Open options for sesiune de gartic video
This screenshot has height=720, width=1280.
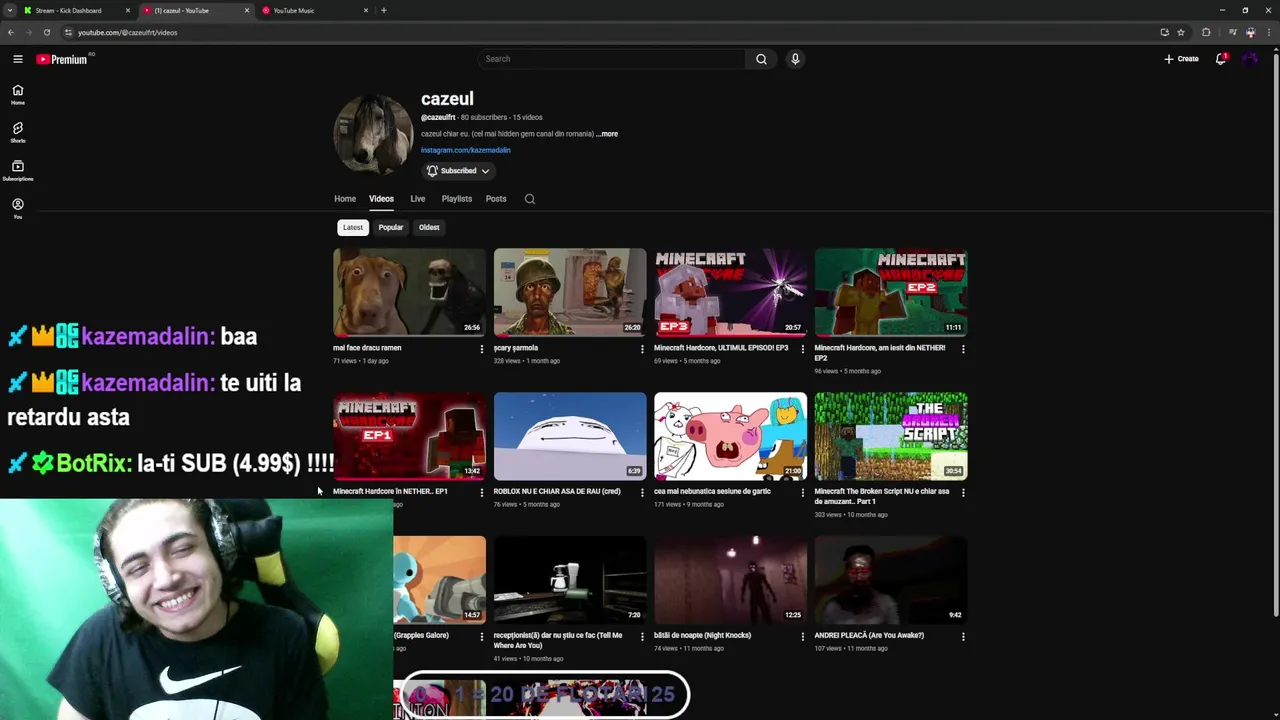[802, 493]
